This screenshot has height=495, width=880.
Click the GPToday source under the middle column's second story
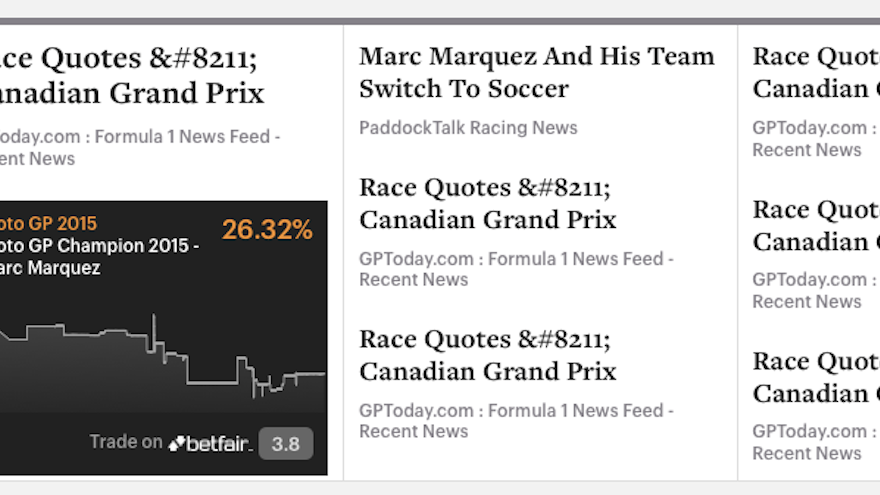[516, 269]
